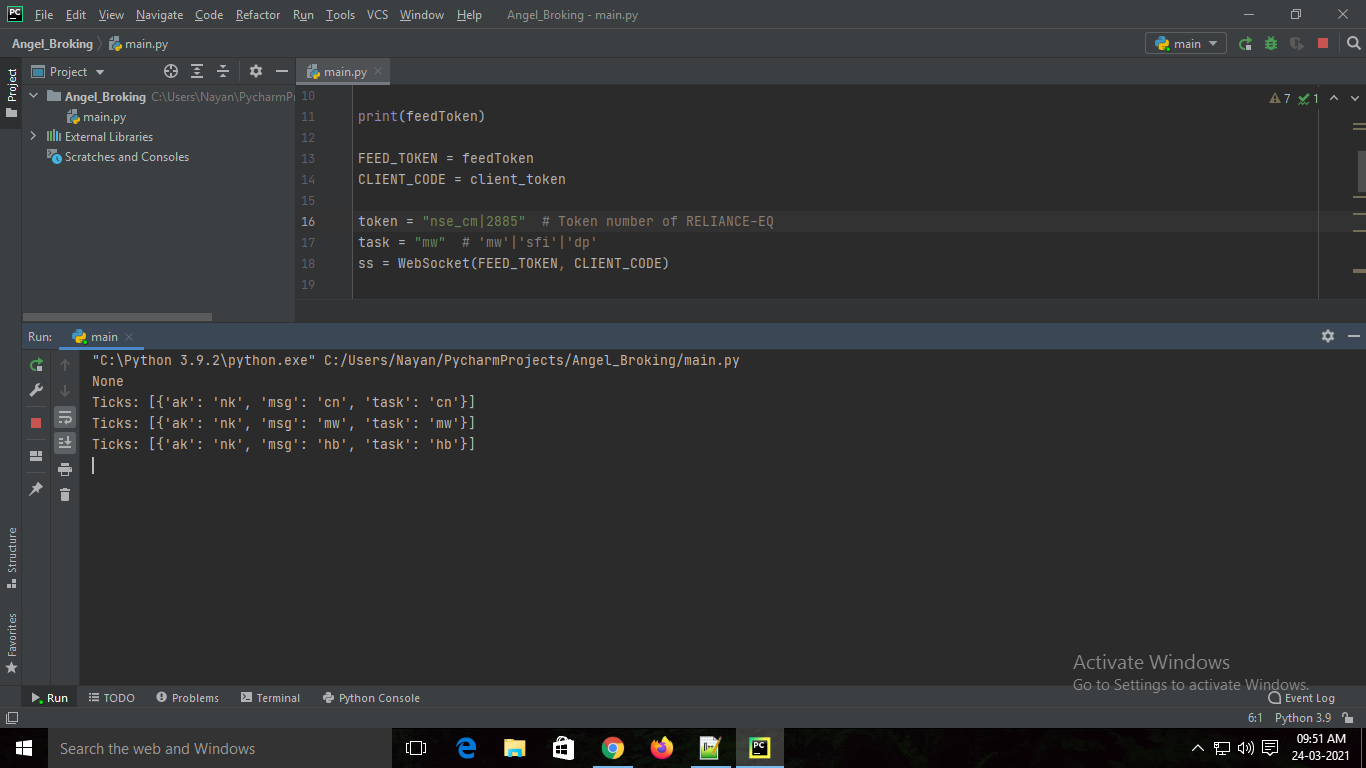1366x768 pixels.
Task: Open the Windows Start menu
Action: pos(24,748)
